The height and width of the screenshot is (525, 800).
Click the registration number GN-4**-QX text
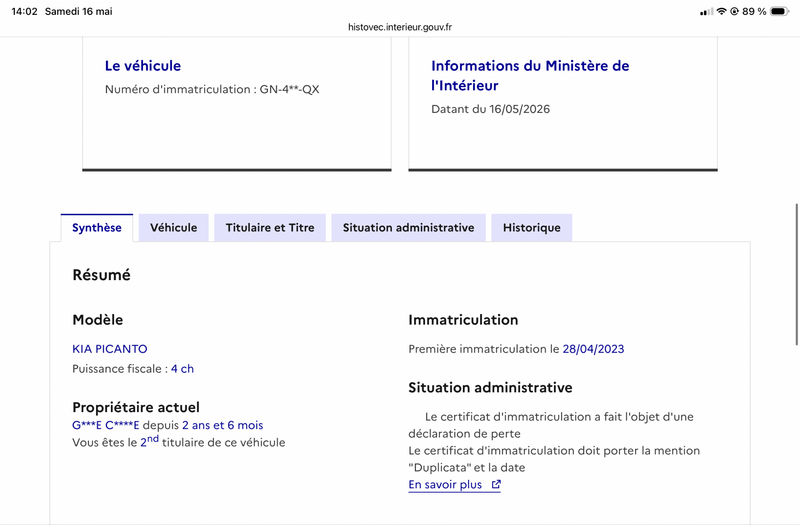tap(289, 89)
